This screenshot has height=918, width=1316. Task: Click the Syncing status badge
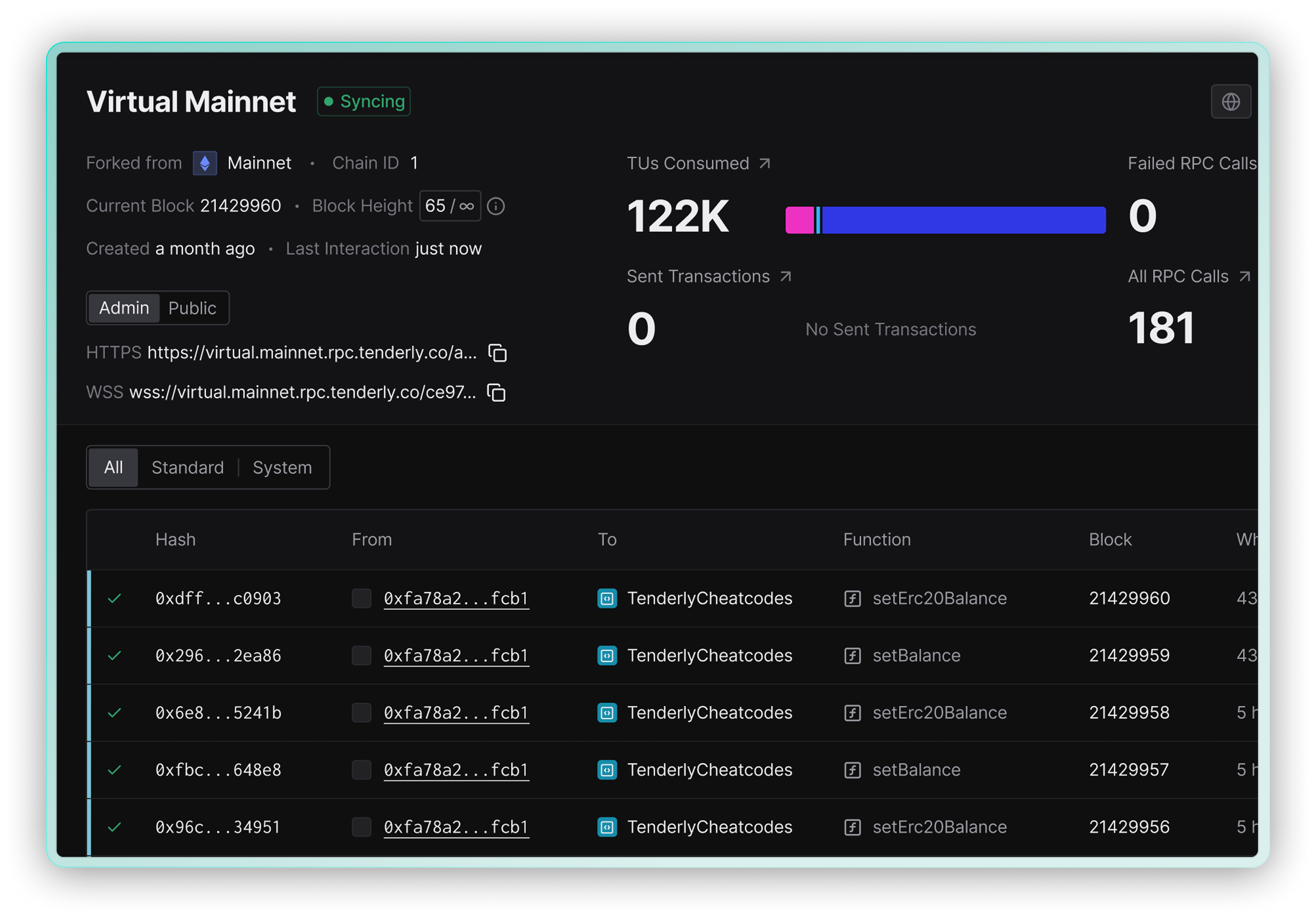coord(364,101)
